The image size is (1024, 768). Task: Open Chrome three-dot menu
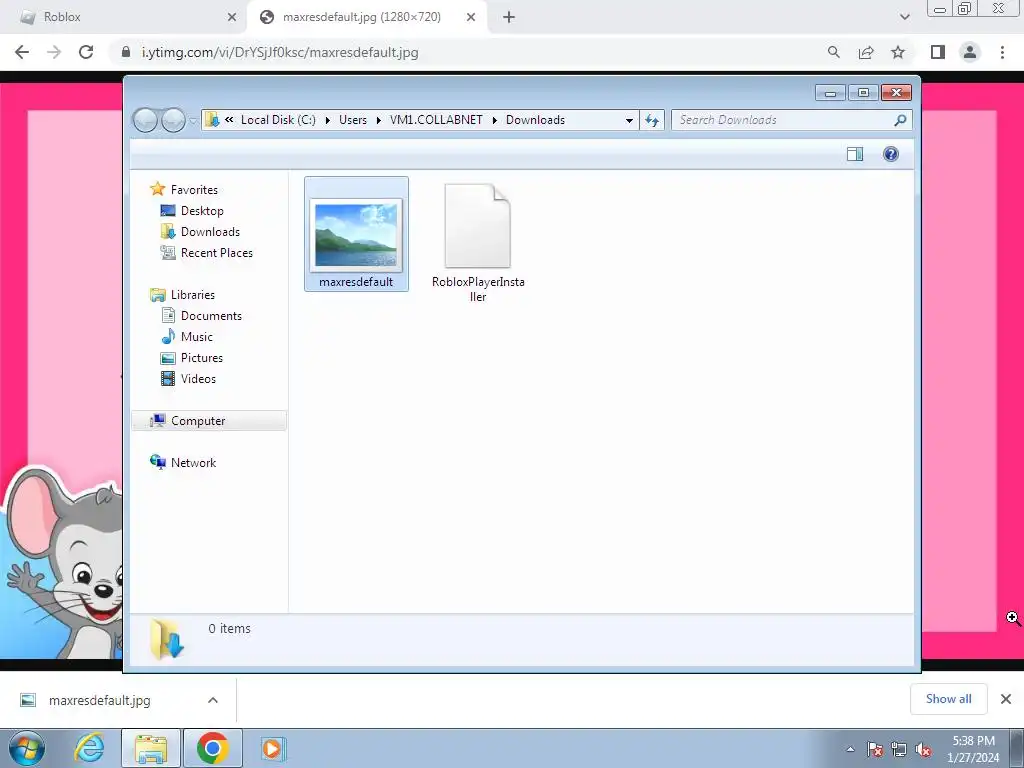[1002, 52]
